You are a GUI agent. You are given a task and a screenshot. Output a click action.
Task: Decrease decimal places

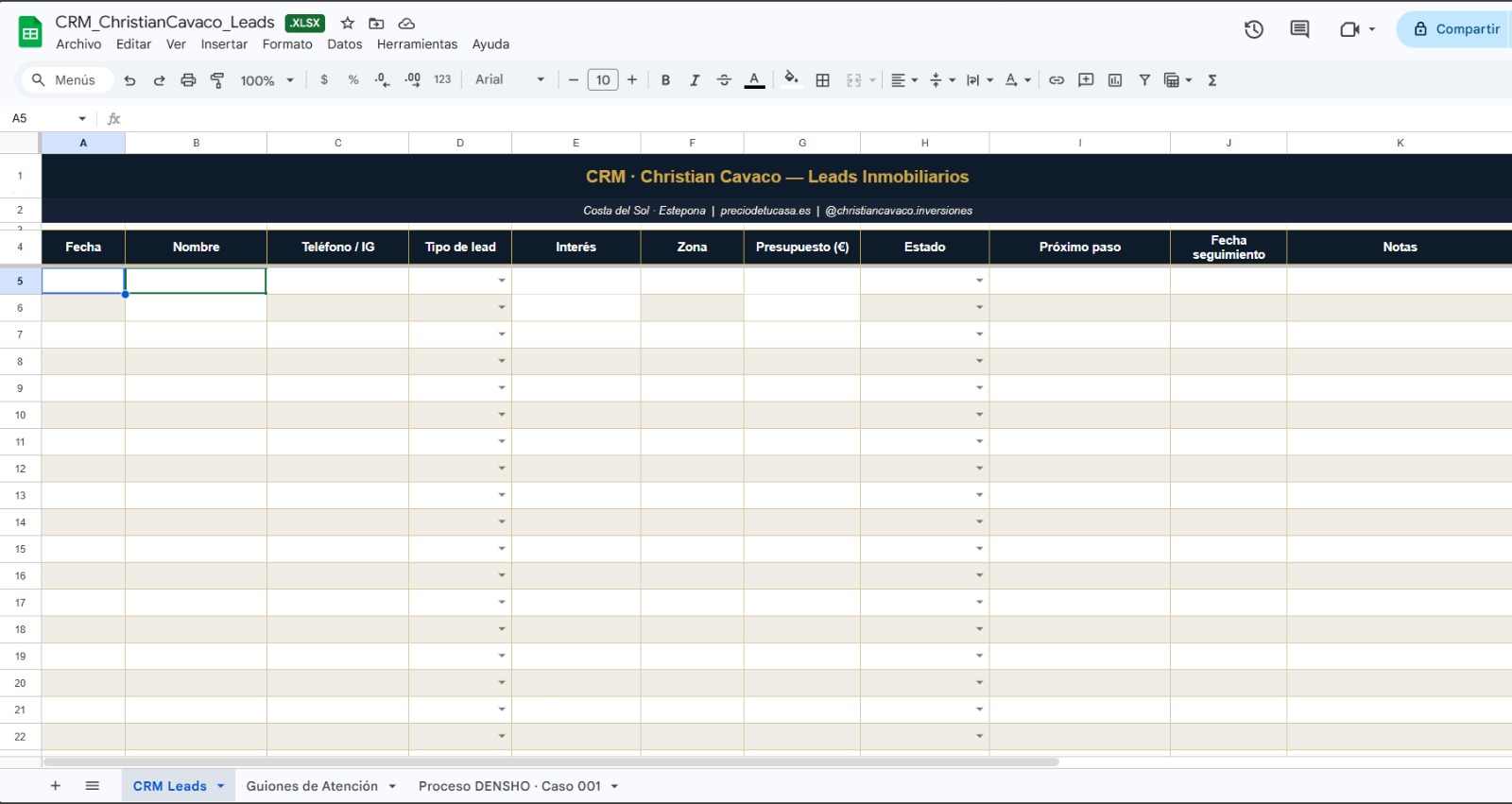[382, 80]
